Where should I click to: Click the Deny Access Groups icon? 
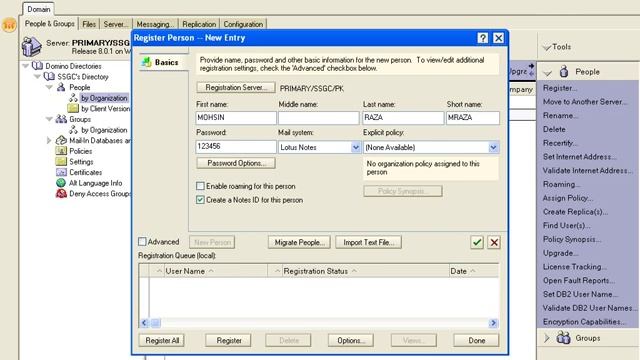pos(61,193)
